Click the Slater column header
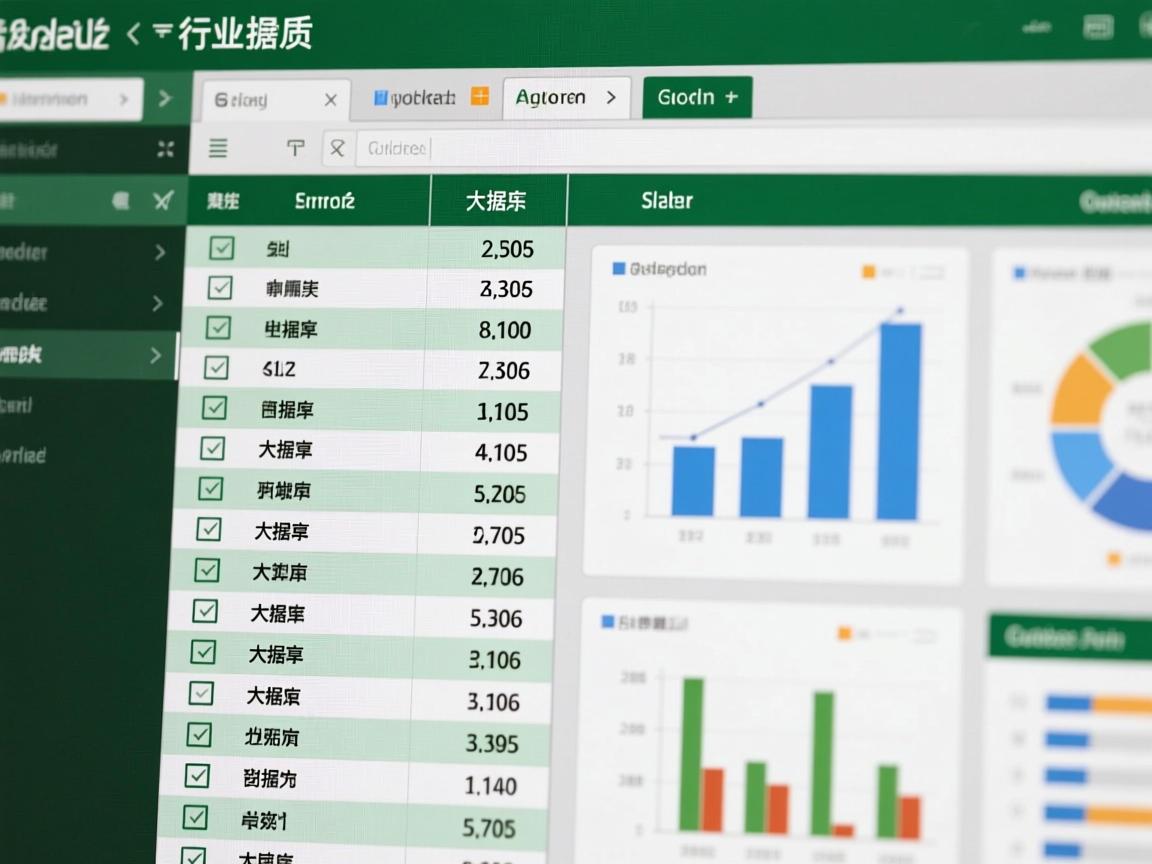 click(666, 200)
